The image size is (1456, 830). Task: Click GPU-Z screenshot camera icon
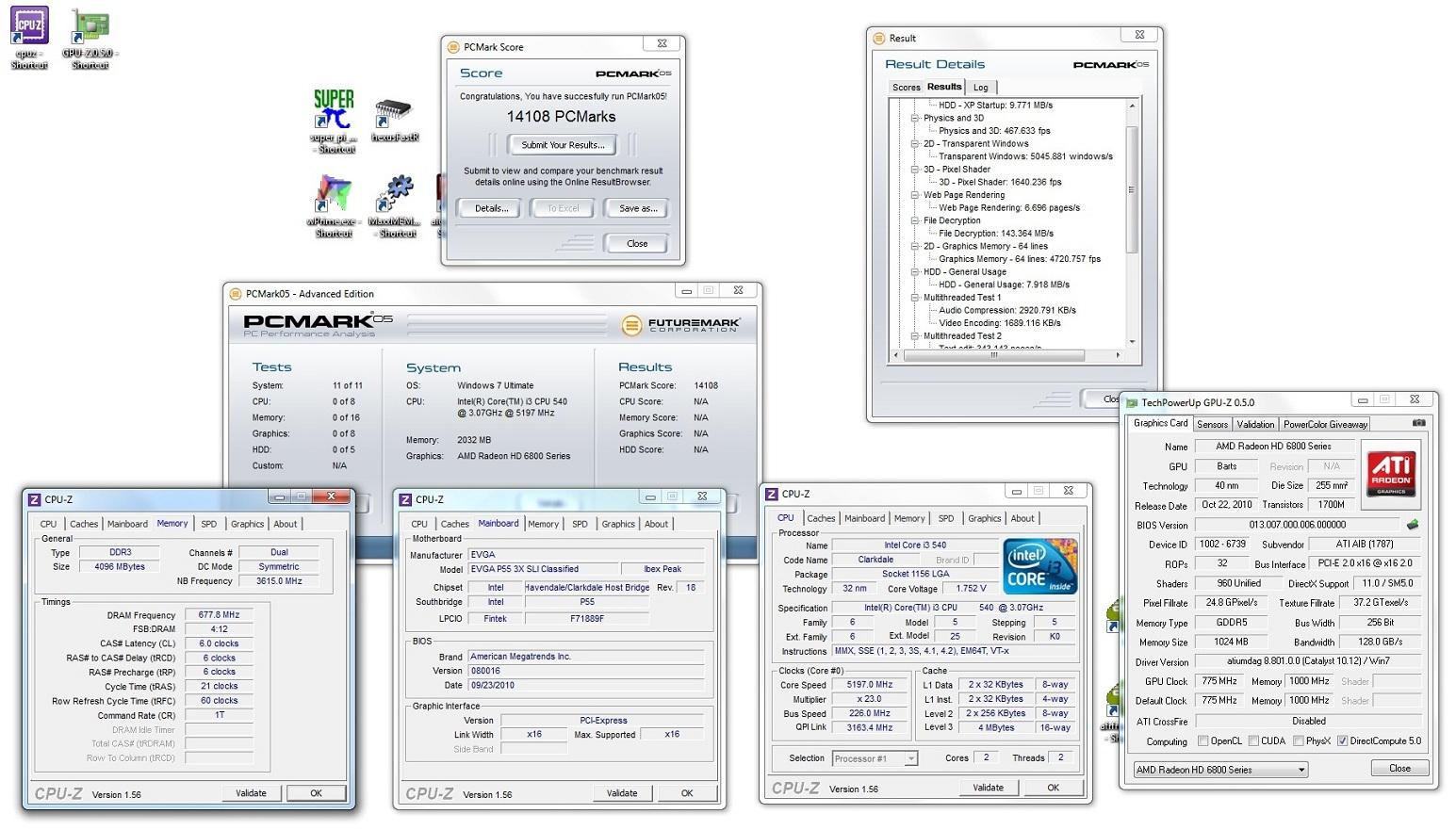pyautogui.click(x=1418, y=423)
